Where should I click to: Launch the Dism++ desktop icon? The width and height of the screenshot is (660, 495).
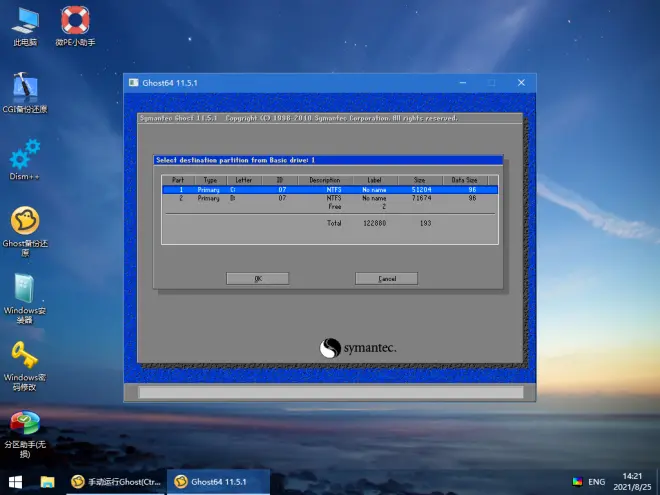(25, 160)
